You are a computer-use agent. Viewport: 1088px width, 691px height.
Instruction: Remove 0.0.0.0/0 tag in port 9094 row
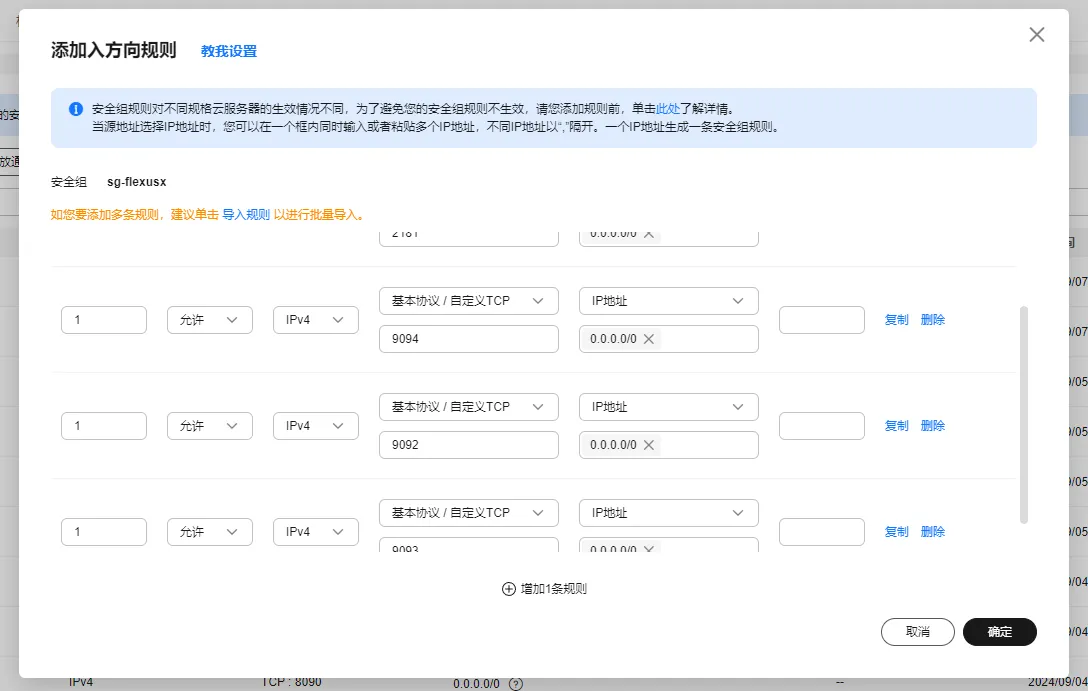point(649,339)
